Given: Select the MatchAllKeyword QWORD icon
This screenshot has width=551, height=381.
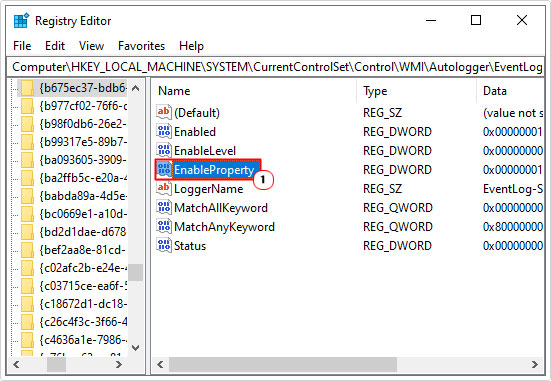Looking at the screenshot, I should tap(164, 207).
